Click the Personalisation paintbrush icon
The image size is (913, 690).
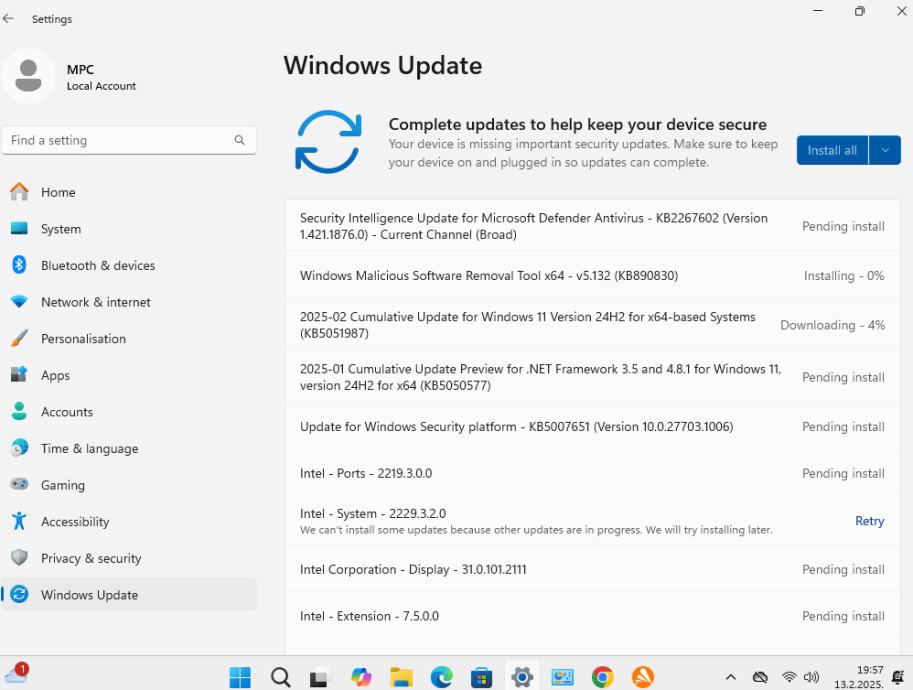[x=19, y=338]
